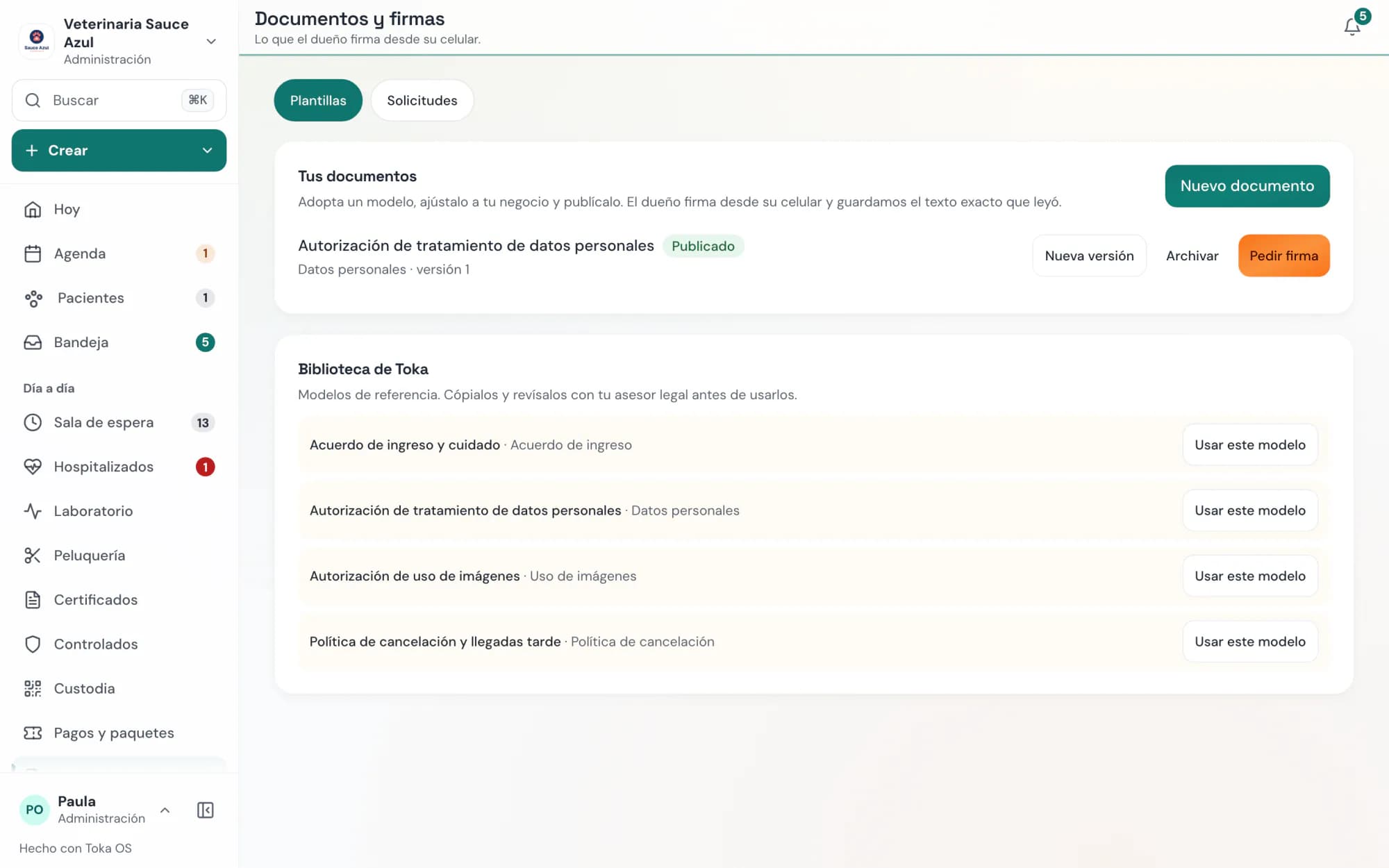
Task: Use the library Autorización de datos personales model
Action: (x=1250, y=510)
